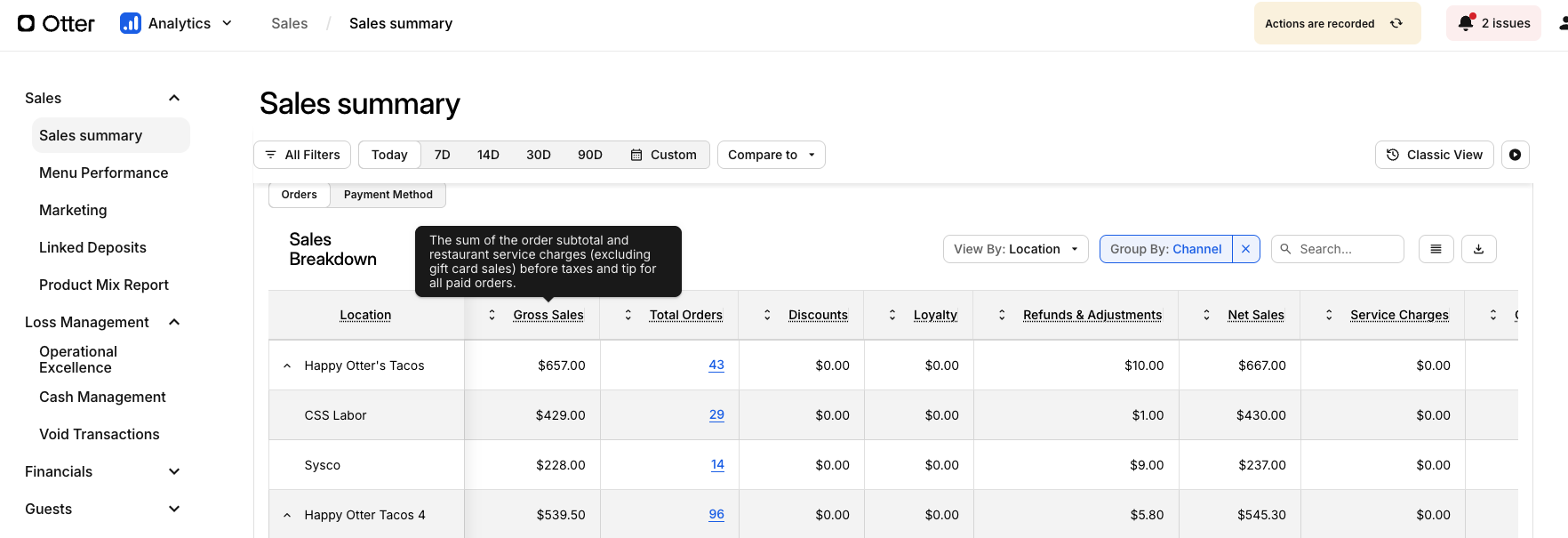This screenshot has height=538, width=1568.
Task: Go to Sales breadcrumb link
Action: (x=290, y=23)
